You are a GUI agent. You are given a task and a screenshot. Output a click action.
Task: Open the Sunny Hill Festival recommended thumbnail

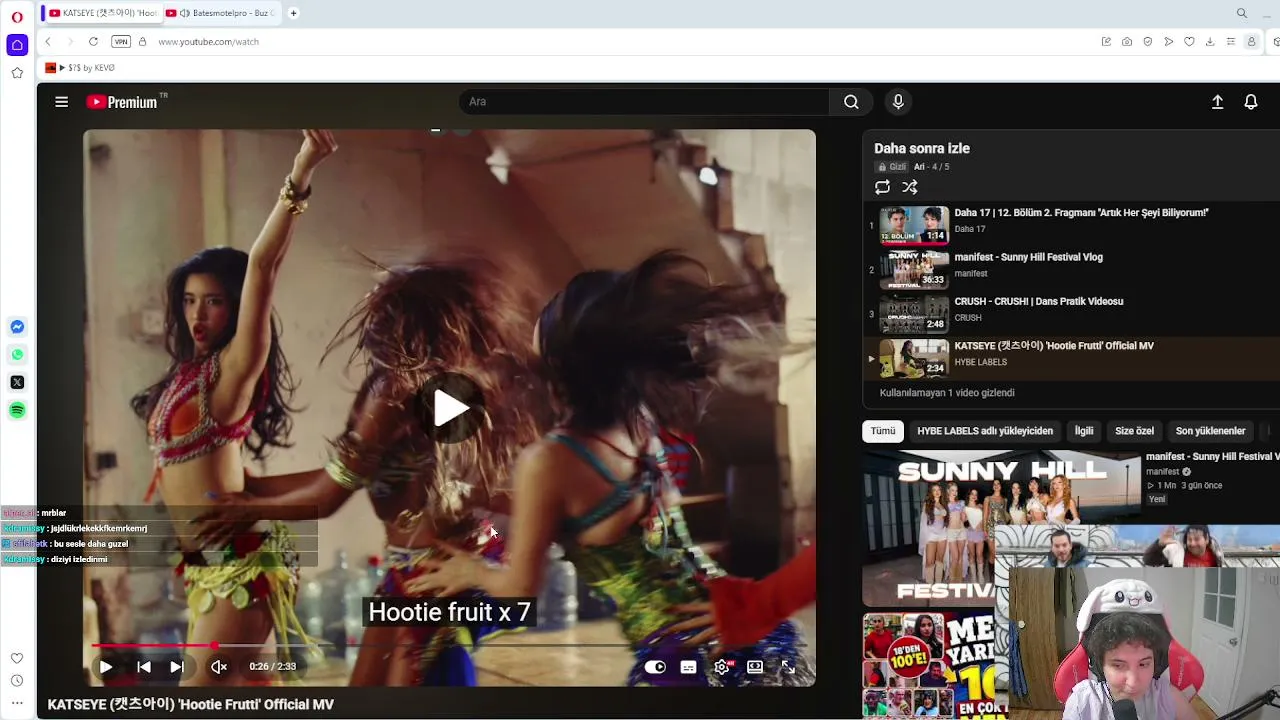(x=1000, y=528)
